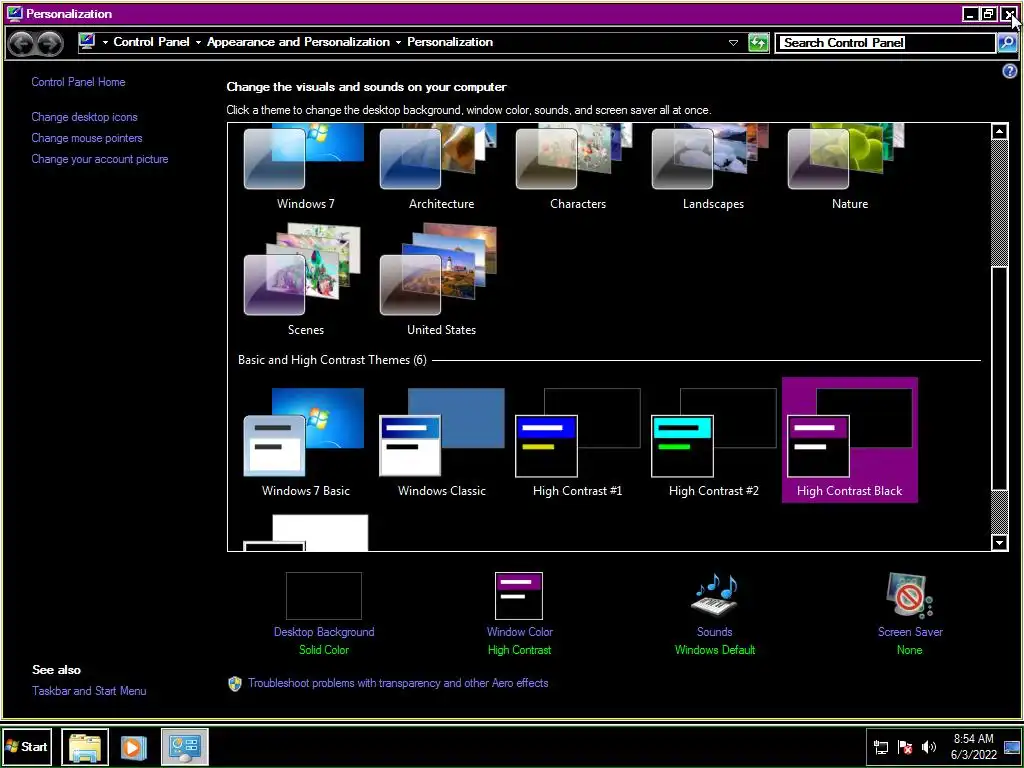The image size is (1024, 768).
Task: Open the address bar history dropdown
Action: [733, 43]
